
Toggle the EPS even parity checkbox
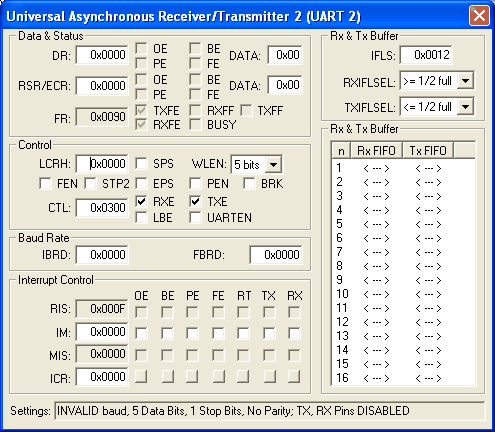pos(141,183)
